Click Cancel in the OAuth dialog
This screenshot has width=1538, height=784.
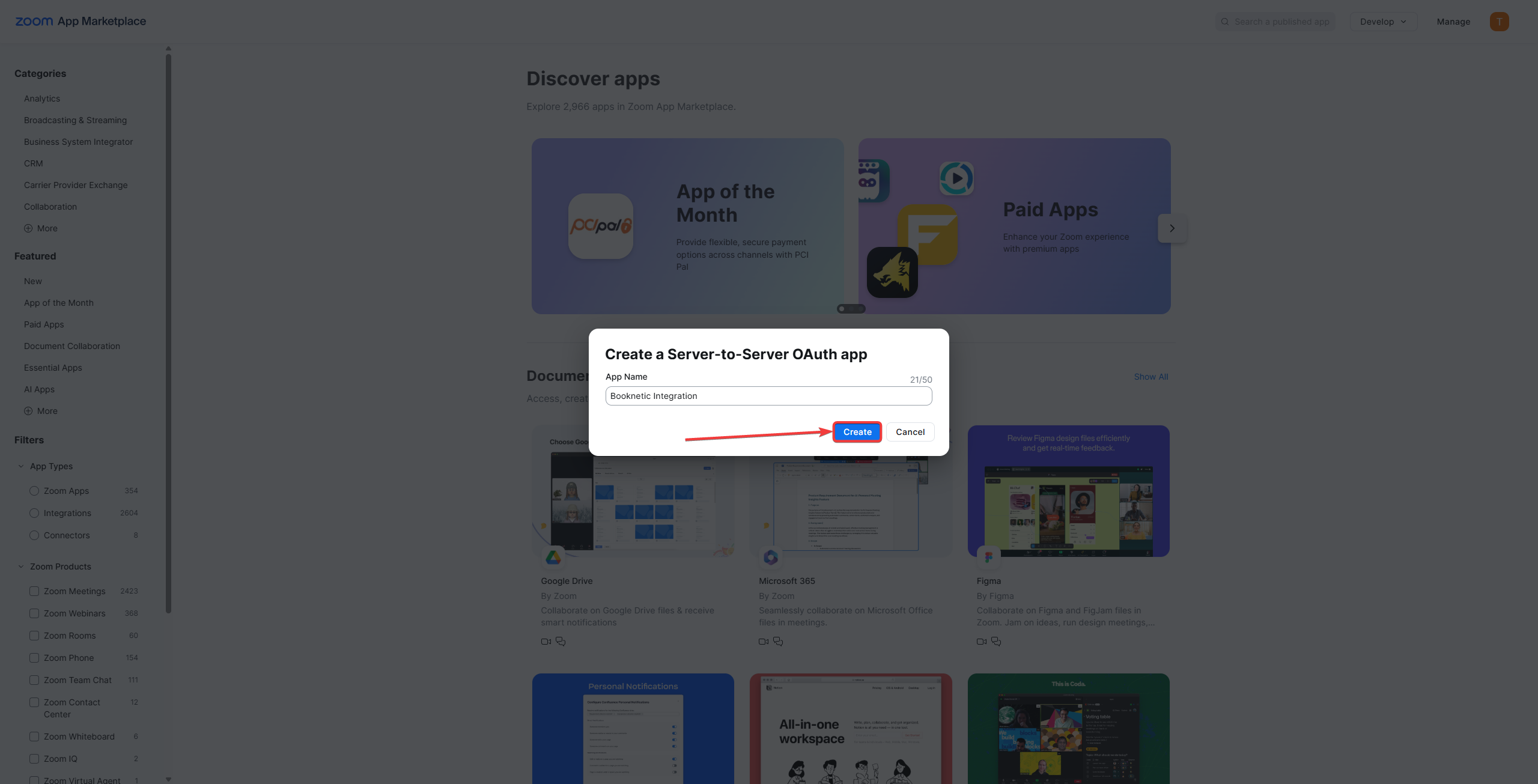(910, 432)
